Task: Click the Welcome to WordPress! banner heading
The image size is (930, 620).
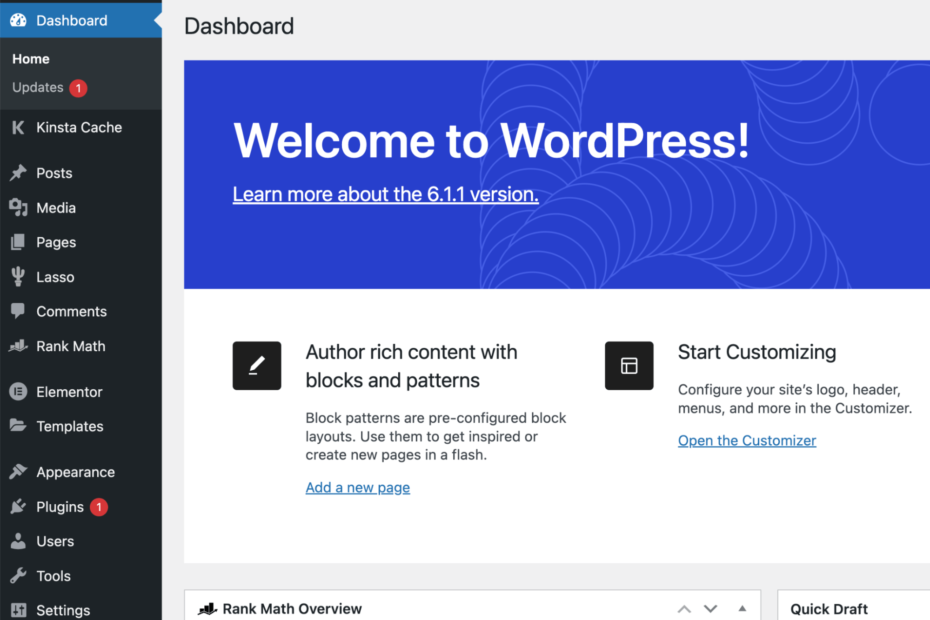Action: pyautogui.click(x=491, y=141)
